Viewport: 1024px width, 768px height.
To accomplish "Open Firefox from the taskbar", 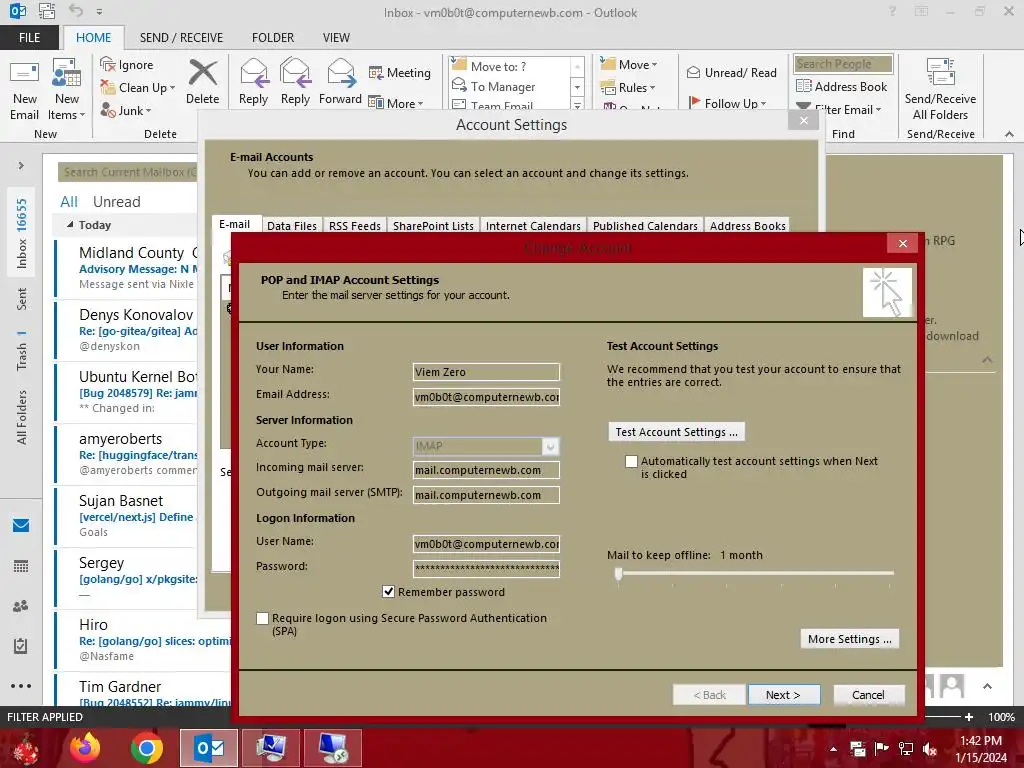I will click(x=85, y=748).
